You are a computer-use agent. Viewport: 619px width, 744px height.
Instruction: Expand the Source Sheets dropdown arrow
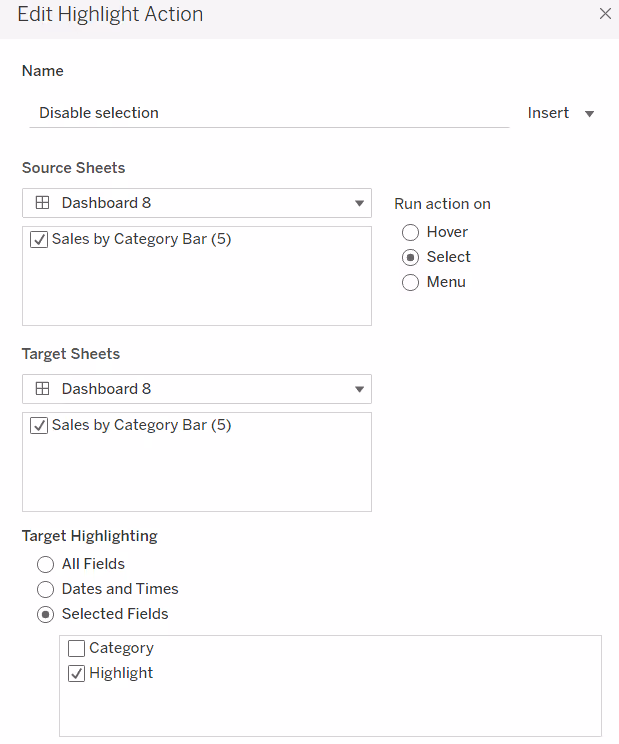coord(359,204)
